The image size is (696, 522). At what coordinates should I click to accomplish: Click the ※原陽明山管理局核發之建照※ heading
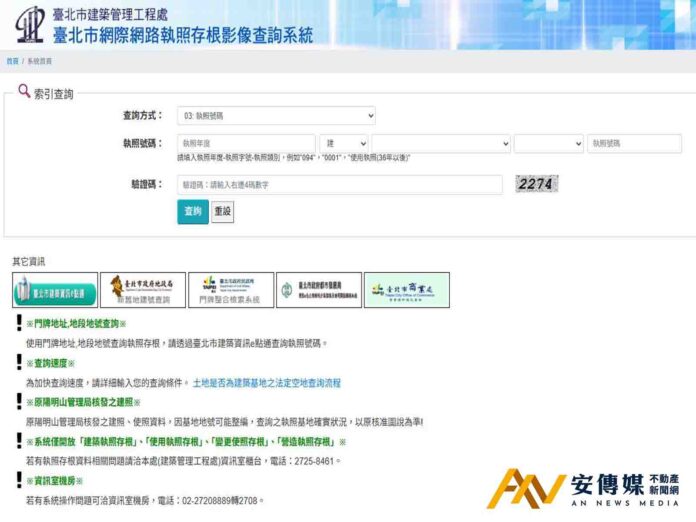83,403
